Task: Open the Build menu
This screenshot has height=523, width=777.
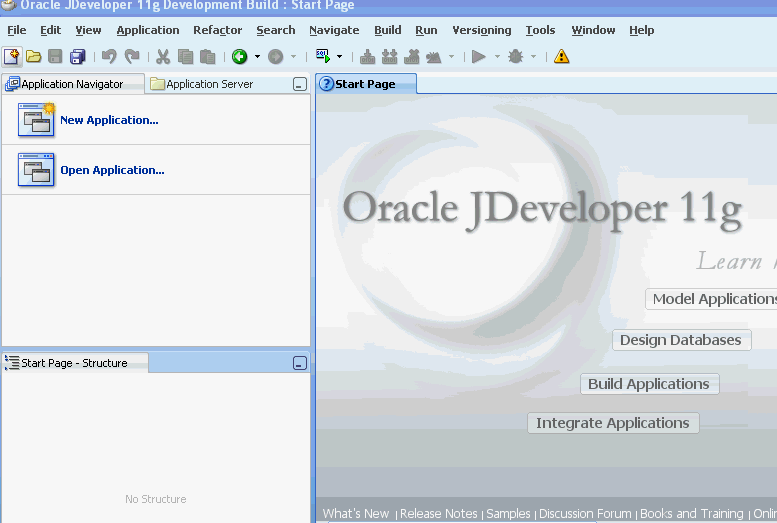Action: click(x=388, y=30)
